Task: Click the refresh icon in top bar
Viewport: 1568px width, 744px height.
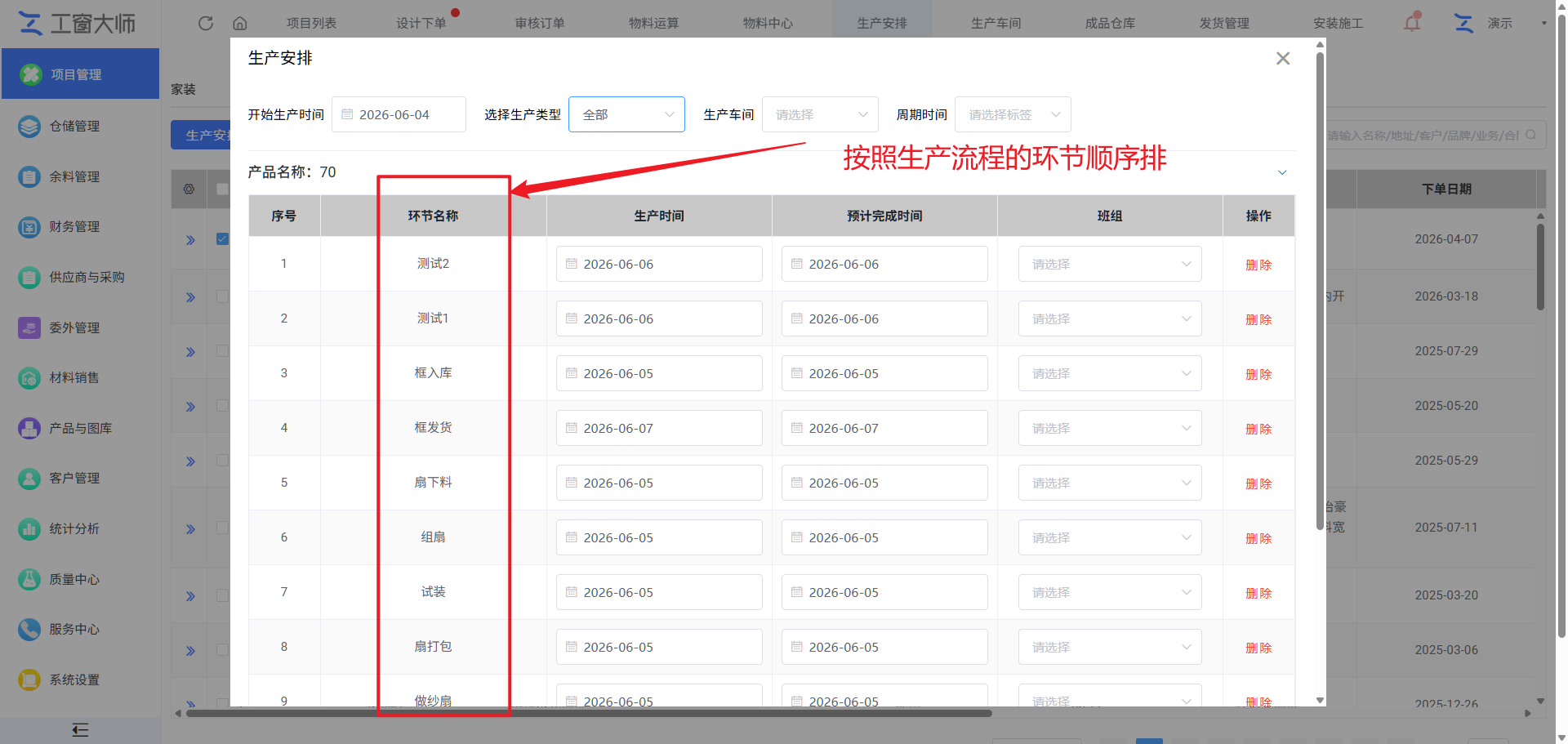Action: 206,23
